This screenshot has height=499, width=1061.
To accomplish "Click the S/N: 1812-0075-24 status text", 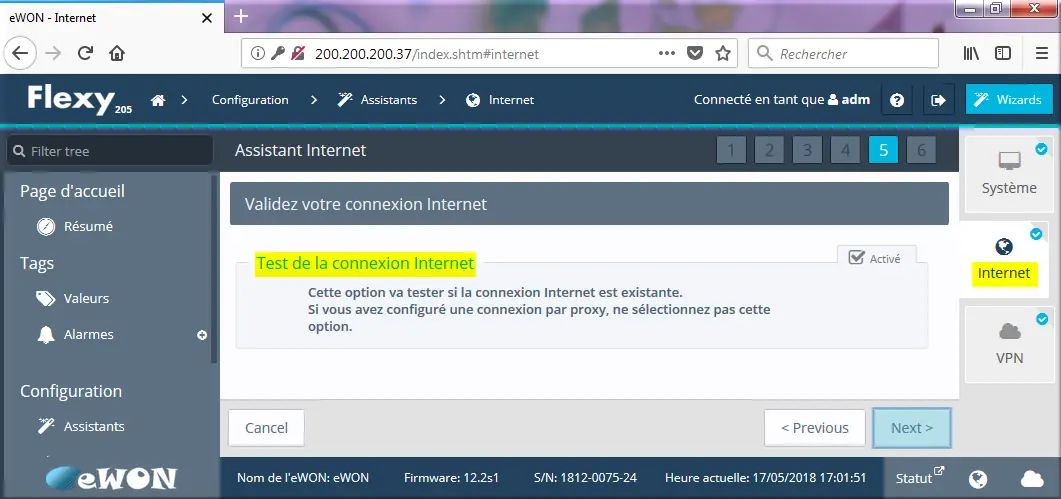I will coord(585,477).
